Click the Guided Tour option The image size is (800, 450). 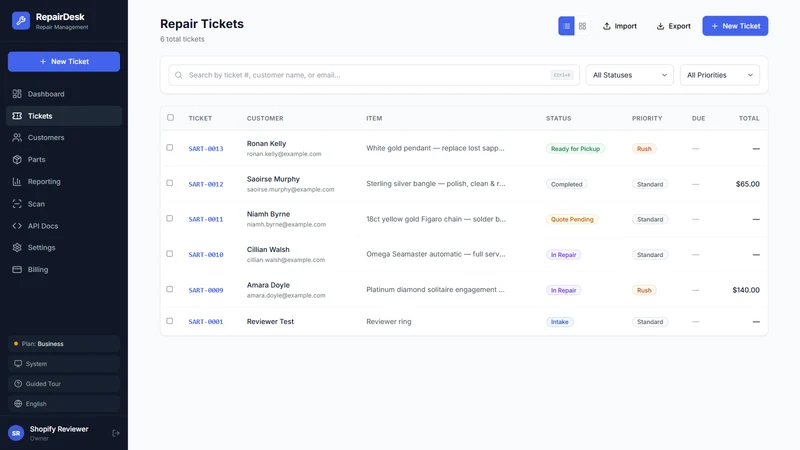(64, 384)
